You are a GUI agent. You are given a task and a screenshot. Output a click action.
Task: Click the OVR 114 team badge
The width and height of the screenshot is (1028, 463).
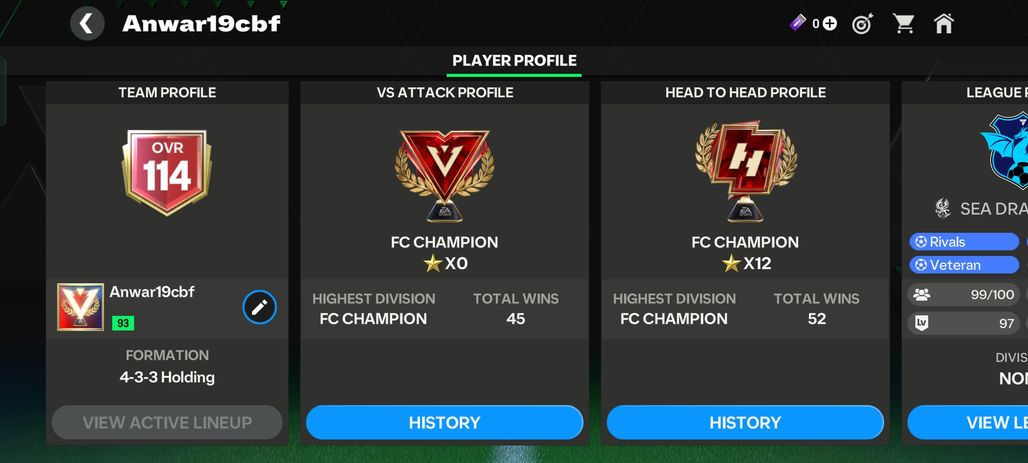point(167,172)
